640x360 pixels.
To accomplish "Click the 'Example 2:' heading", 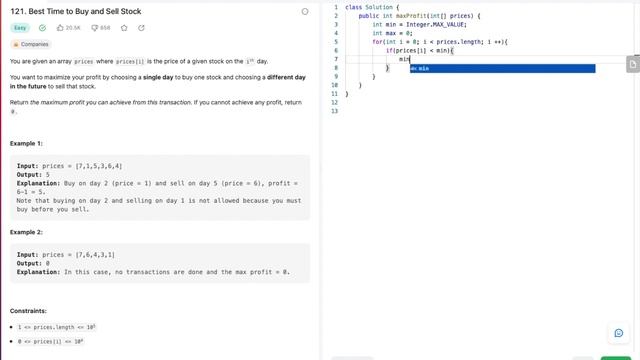I will (x=26, y=232).
